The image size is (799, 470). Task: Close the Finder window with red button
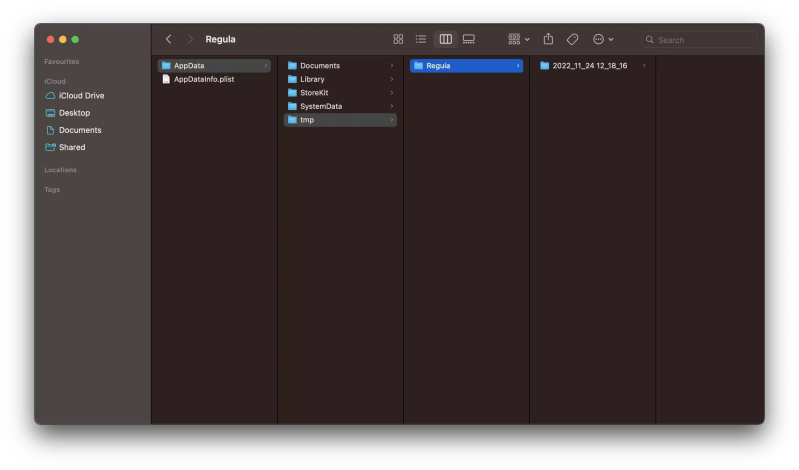click(x=50, y=39)
